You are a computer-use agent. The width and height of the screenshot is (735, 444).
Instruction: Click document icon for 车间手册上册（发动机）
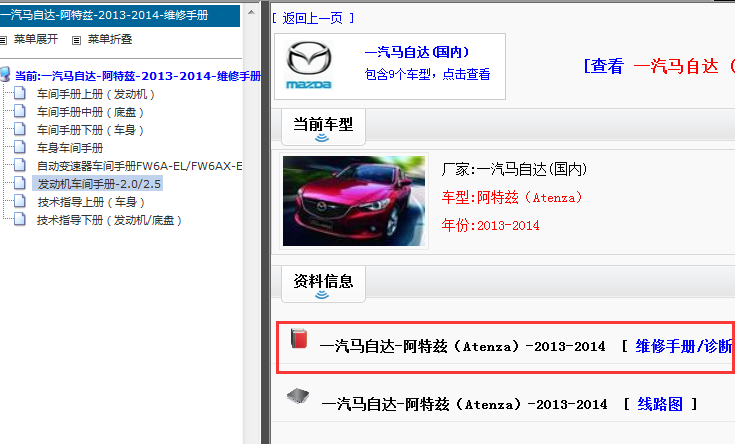[x=20, y=93]
